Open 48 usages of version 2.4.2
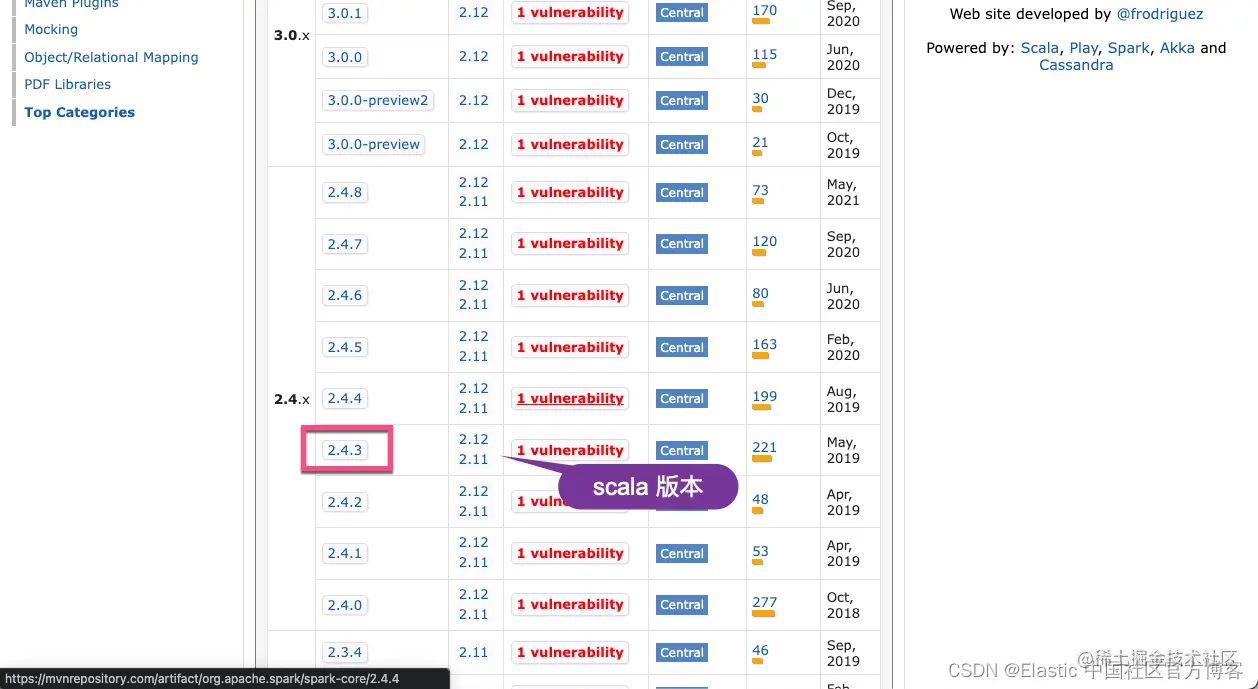1258x689 pixels. pyautogui.click(x=761, y=500)
